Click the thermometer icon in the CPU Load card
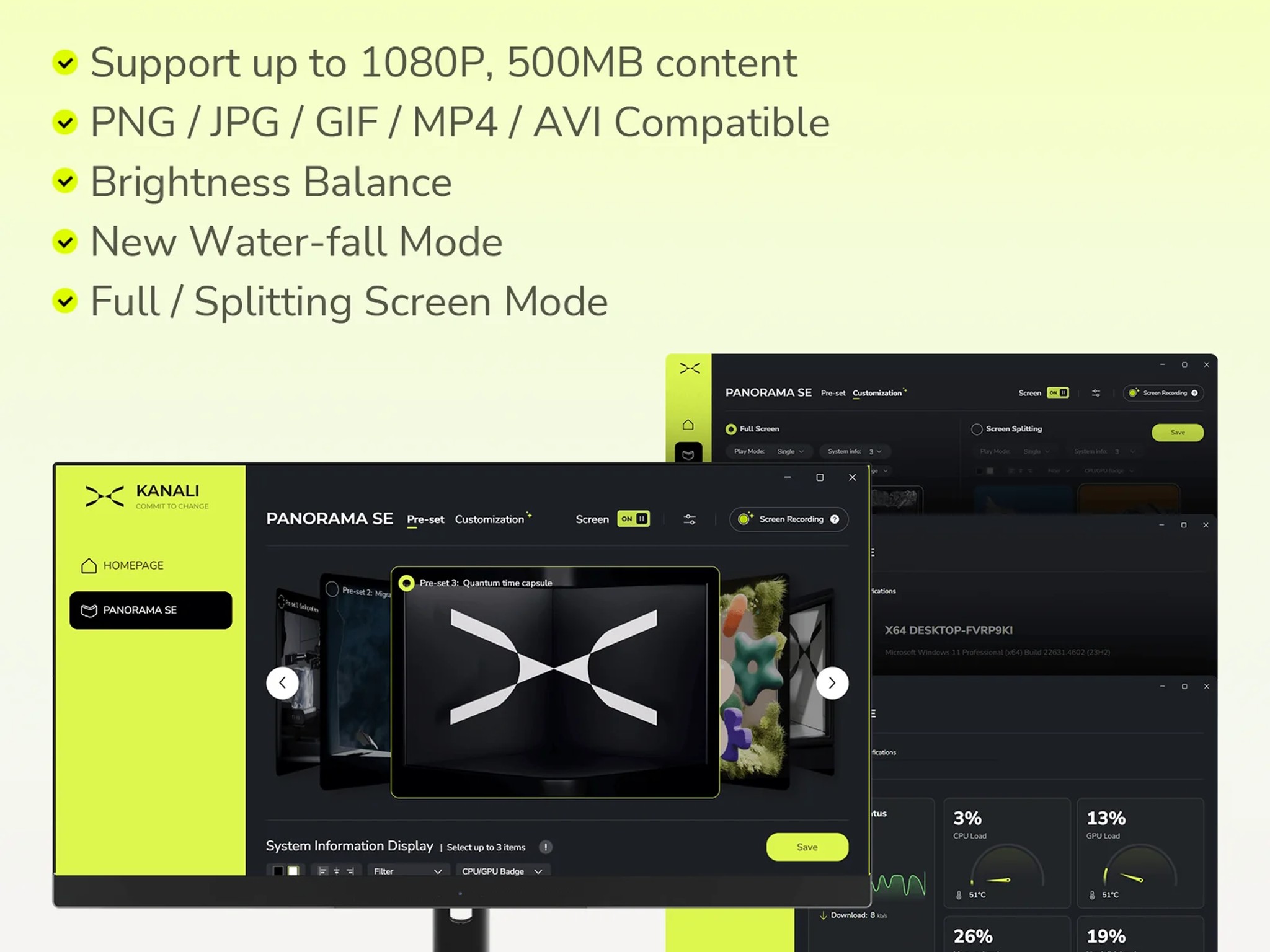1270x952 pixels. coord(959,895)
